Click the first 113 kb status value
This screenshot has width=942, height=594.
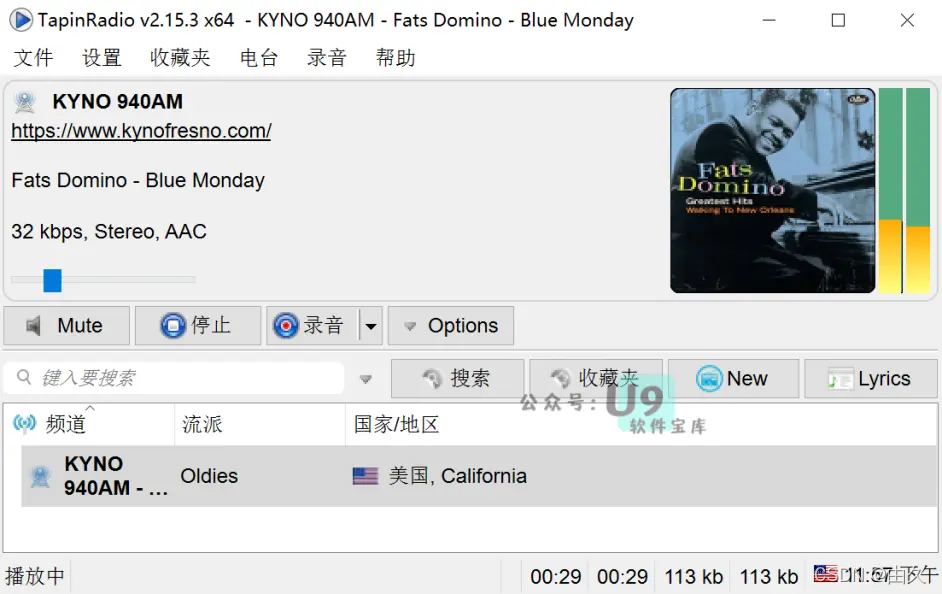coord(693,577)
